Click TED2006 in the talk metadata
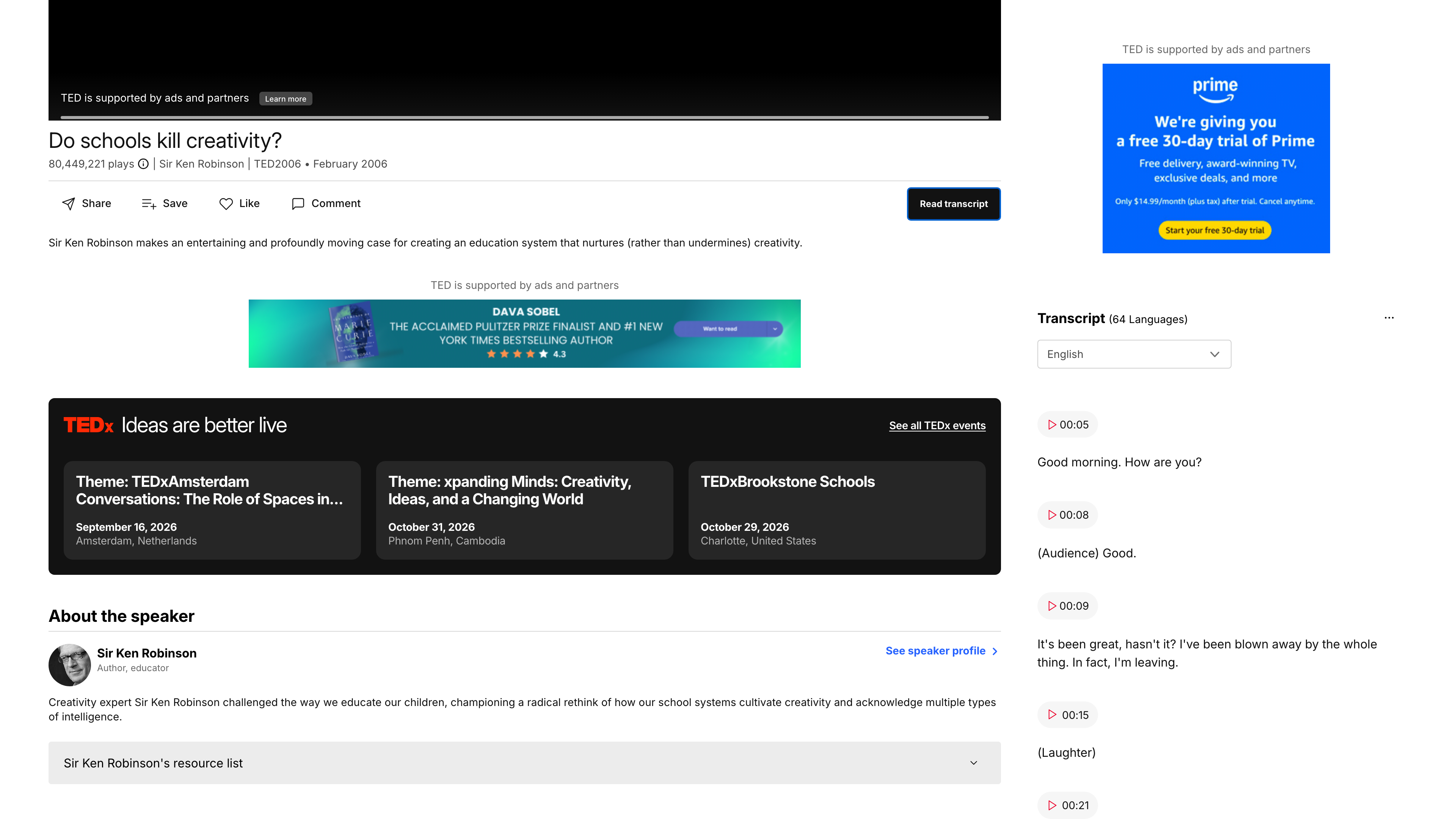Viewport: 1456px width, 819px height. tap(278, 164)
